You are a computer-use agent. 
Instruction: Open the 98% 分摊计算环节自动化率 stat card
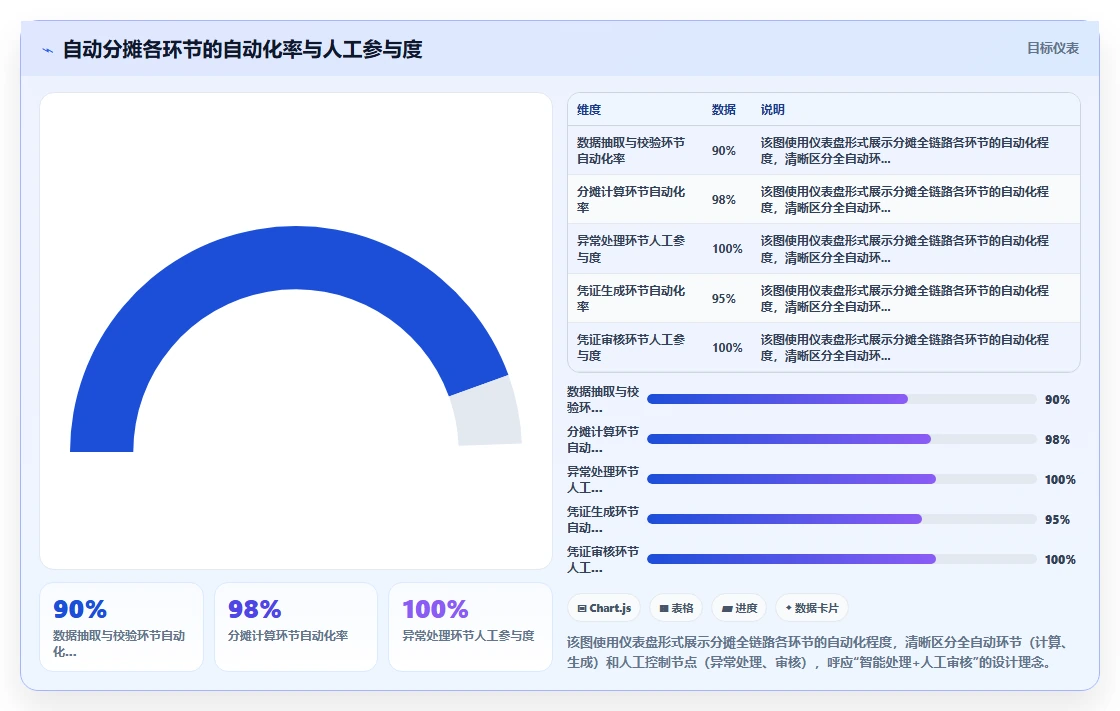pyautogui.click(x=296, y=627)
